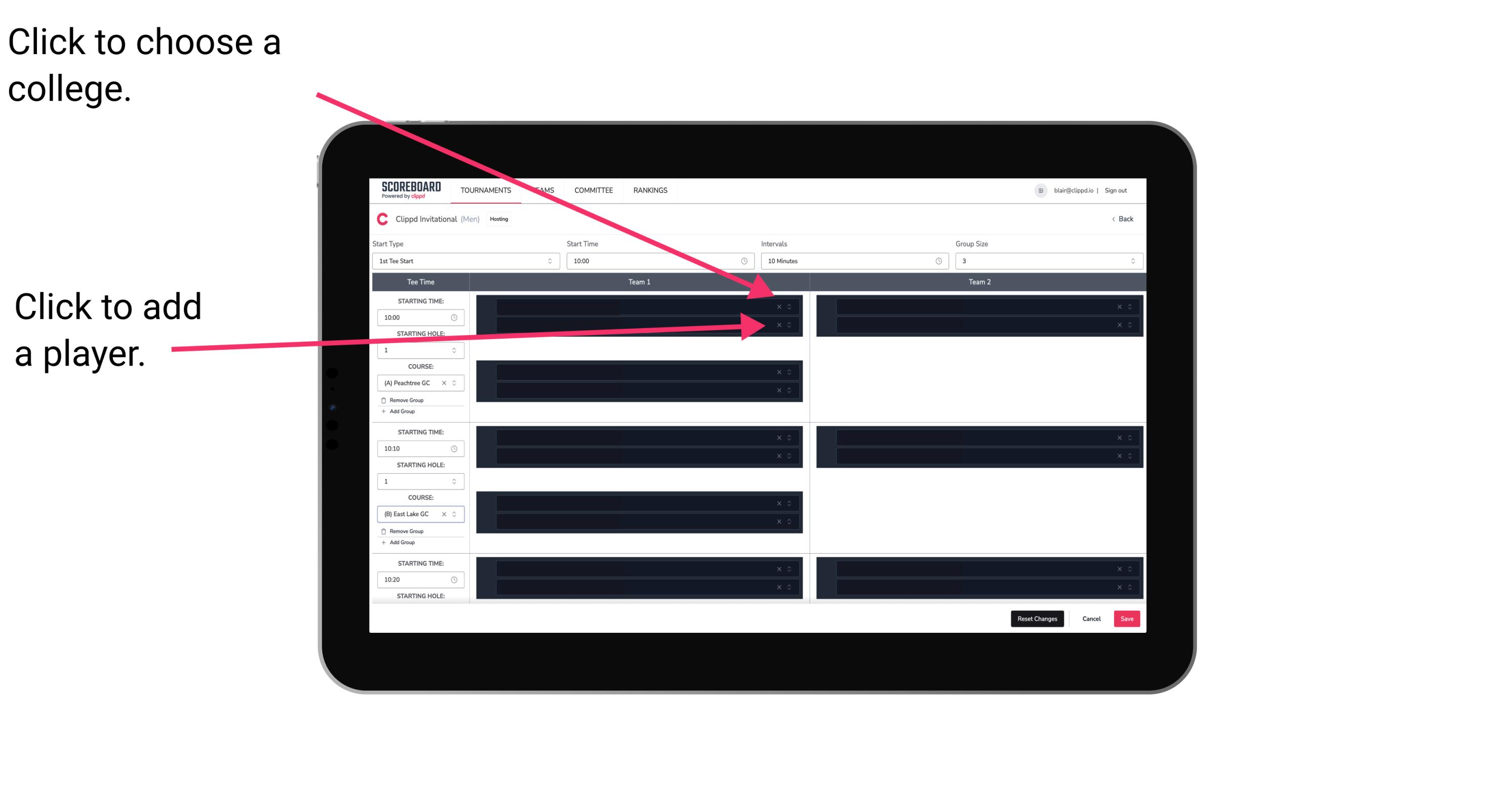
Task: Select the RANKINGS tab
Action: 651,191
